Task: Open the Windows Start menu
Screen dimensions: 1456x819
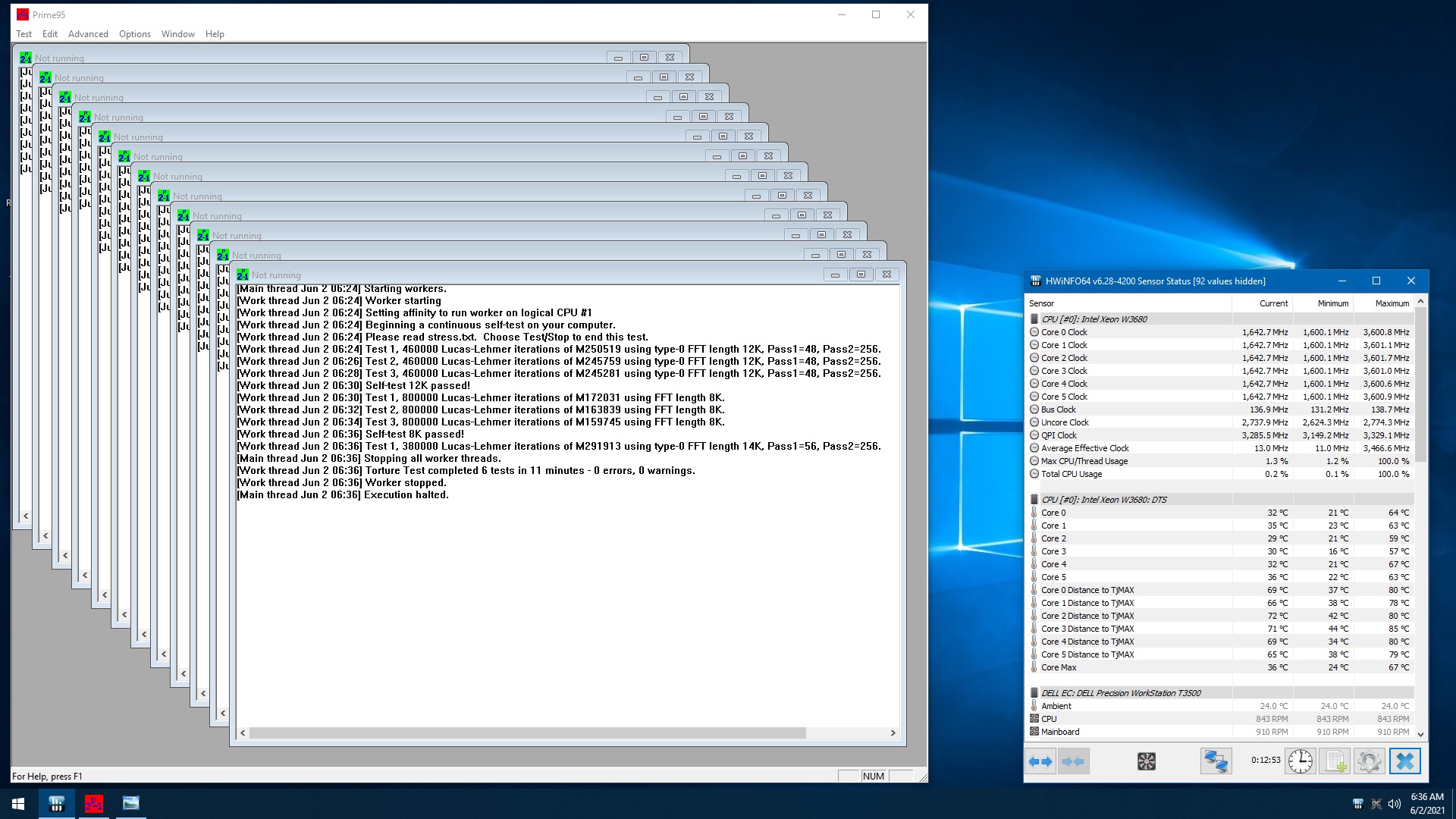Action: tap(18, 804)
